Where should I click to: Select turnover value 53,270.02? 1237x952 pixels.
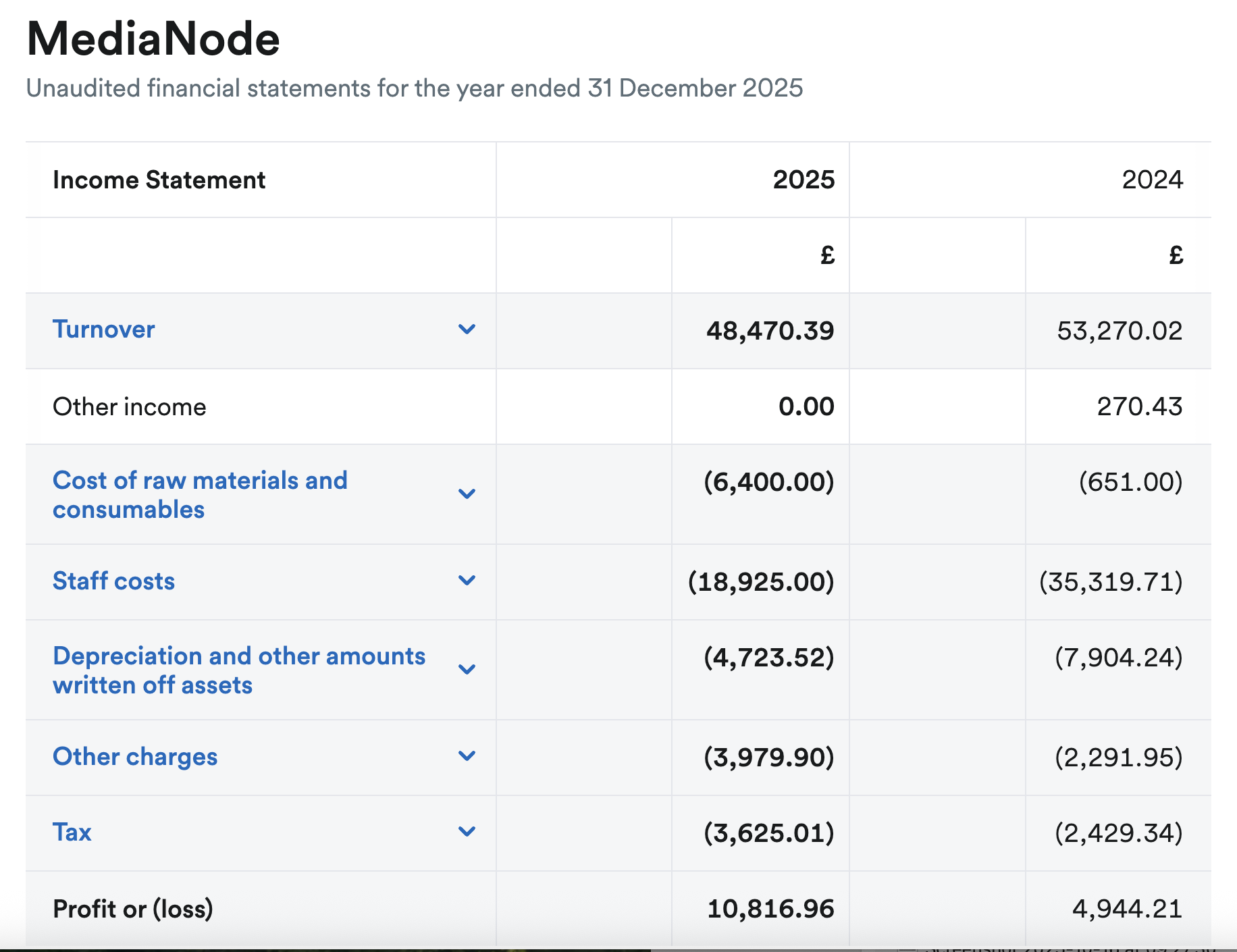pyautogui.click(x=1120, y=331)
